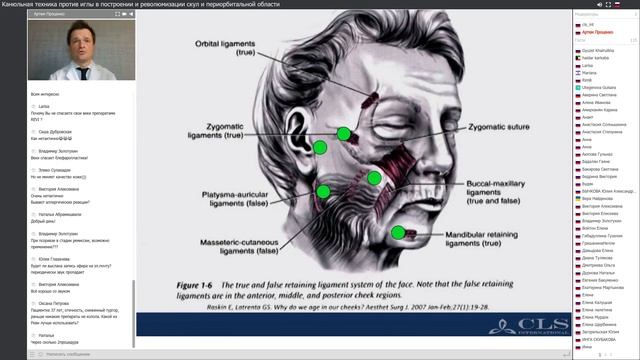
Task: Enter fullscreen mode from top bar
Action: [x=608, y=4]
